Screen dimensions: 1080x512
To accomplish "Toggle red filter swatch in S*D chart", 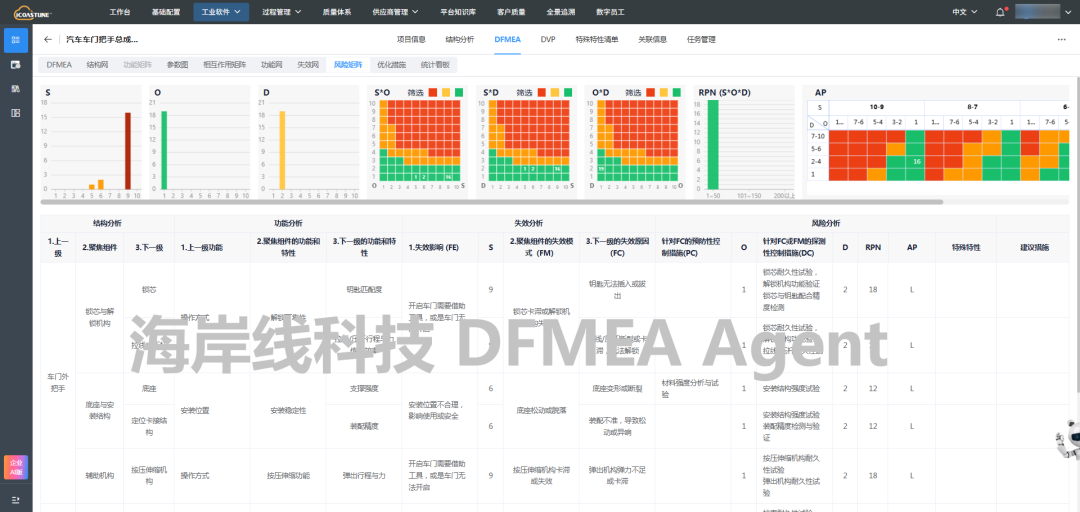I will [x=541, y=92].
